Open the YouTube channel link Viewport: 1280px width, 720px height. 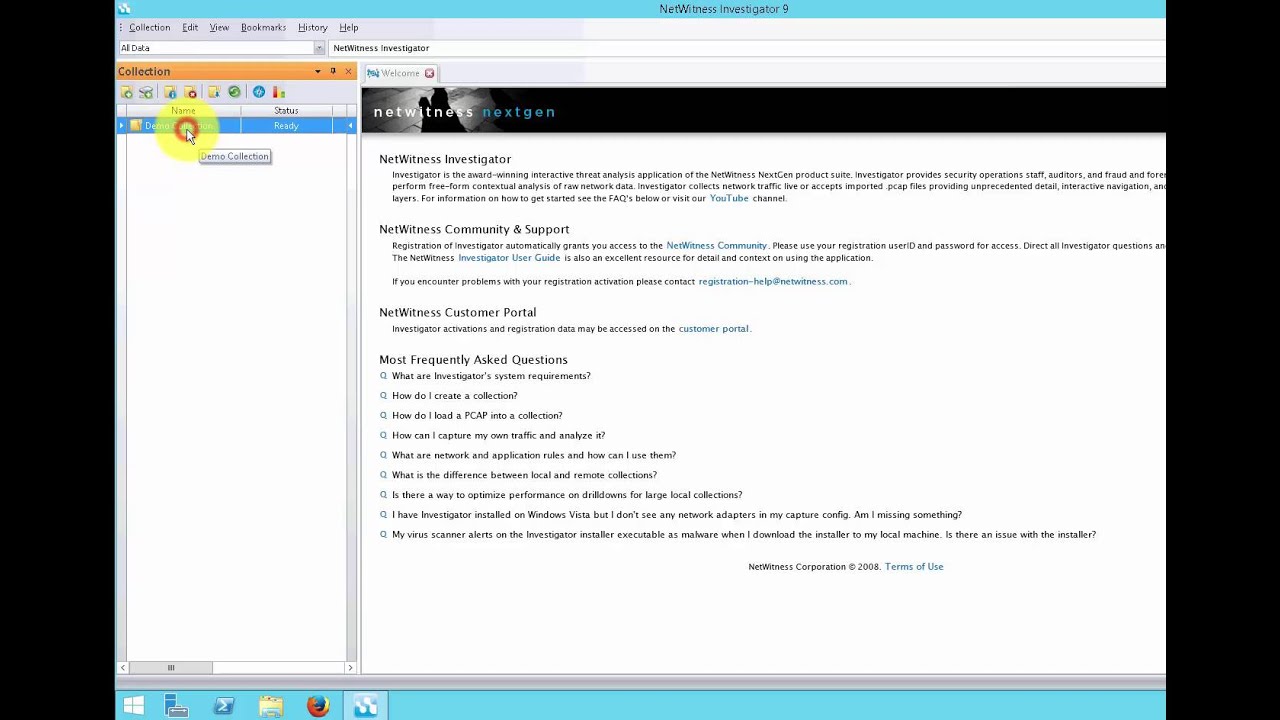point(729,198)
